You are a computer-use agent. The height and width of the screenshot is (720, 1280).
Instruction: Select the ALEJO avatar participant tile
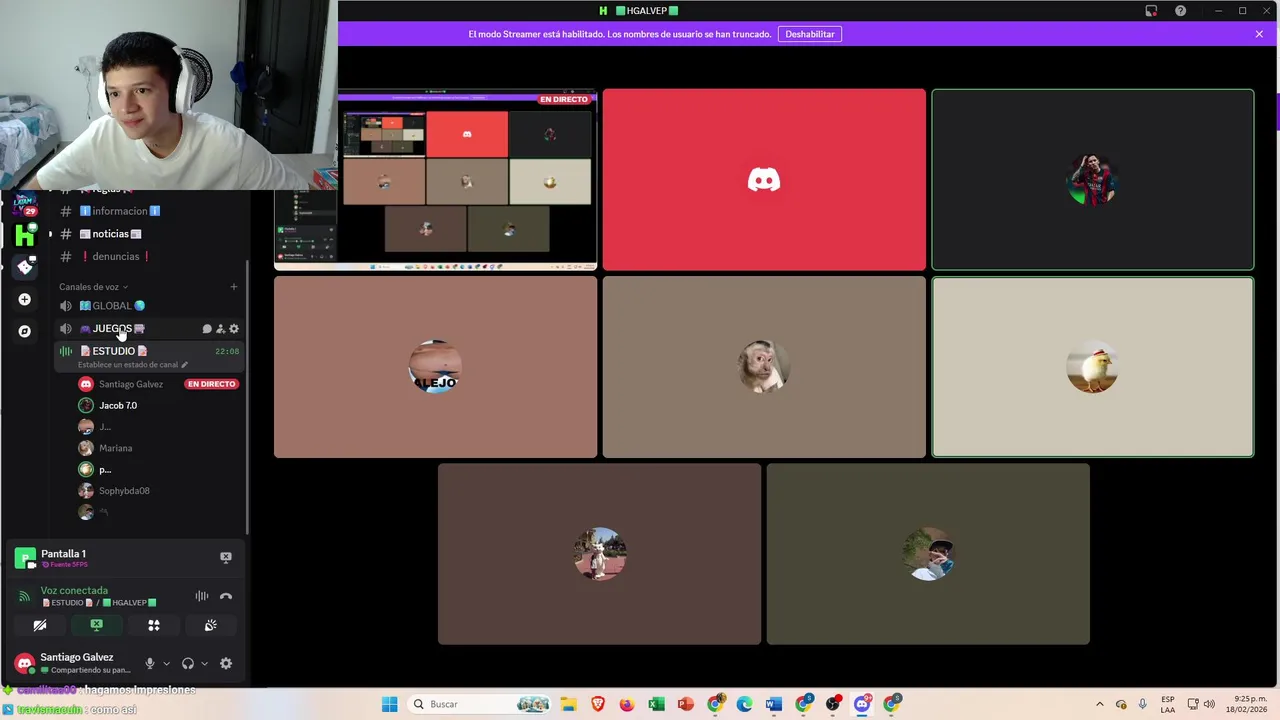click(436, 367)
